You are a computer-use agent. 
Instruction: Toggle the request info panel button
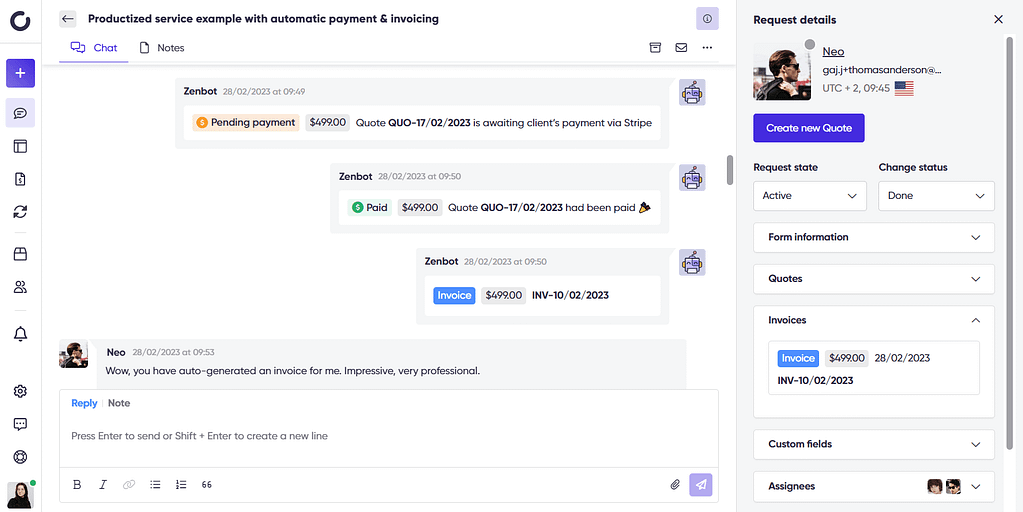(707, 19)
